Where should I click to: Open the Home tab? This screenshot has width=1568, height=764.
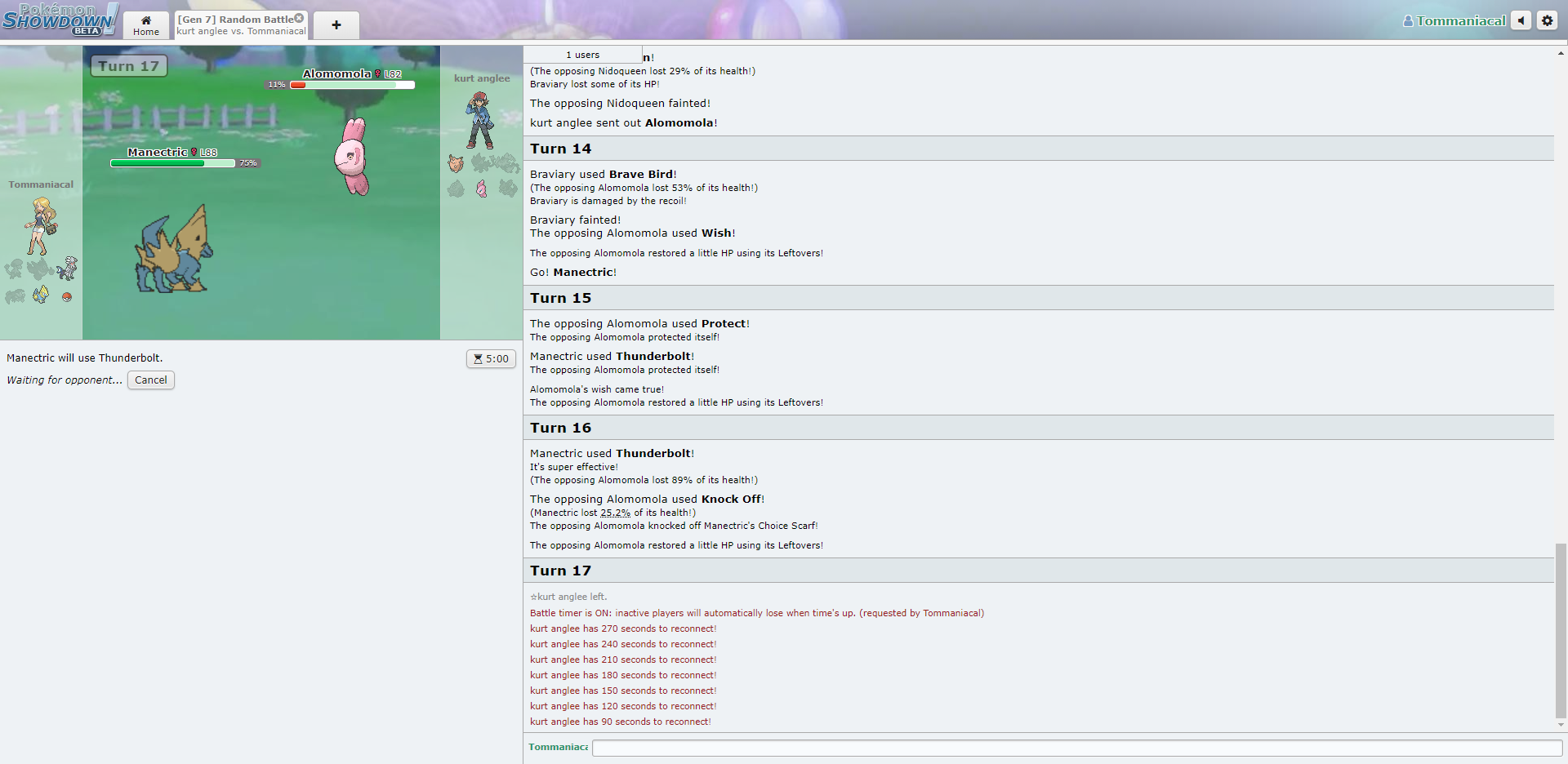pos(146,25)
